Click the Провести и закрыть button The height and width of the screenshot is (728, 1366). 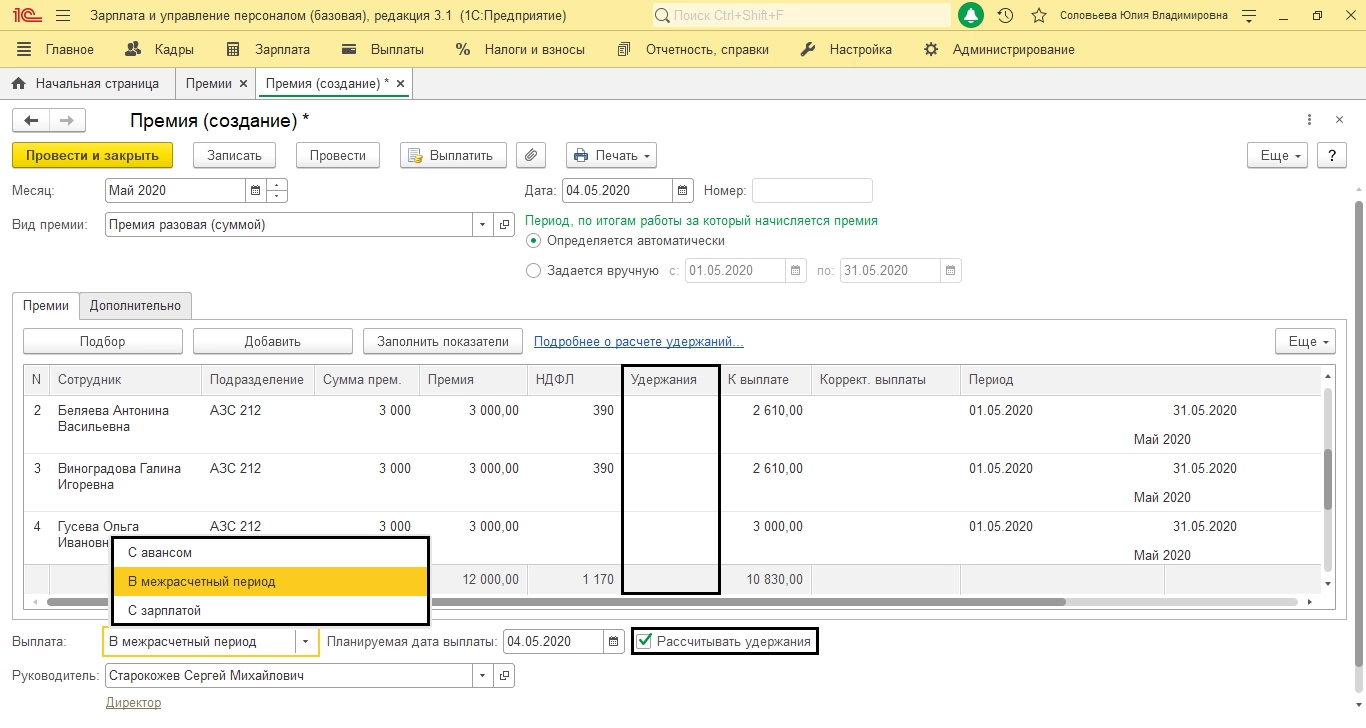point(92,155)
